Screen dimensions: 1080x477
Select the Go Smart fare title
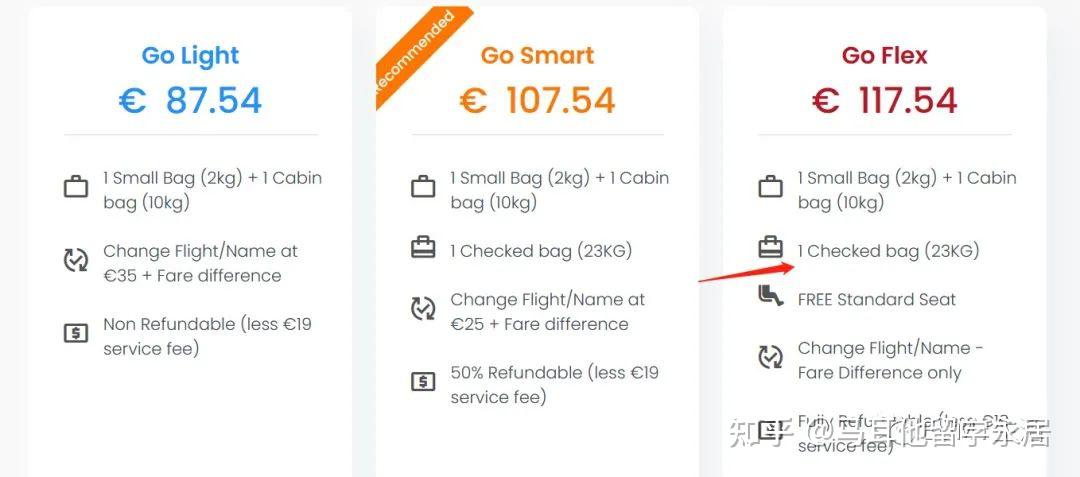(x=537, y=55)
